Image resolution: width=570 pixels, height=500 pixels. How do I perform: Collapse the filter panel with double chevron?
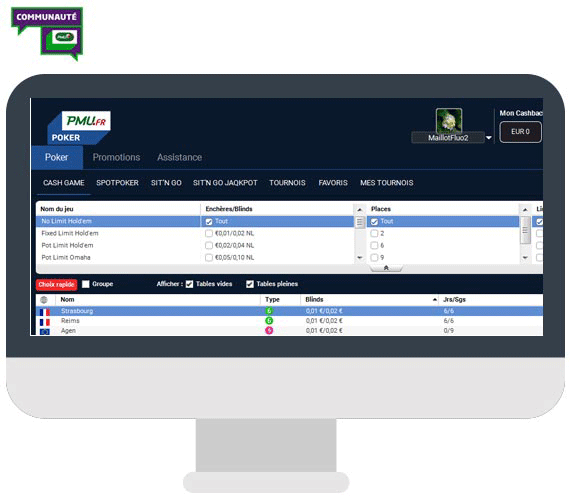tap(386, 268)
